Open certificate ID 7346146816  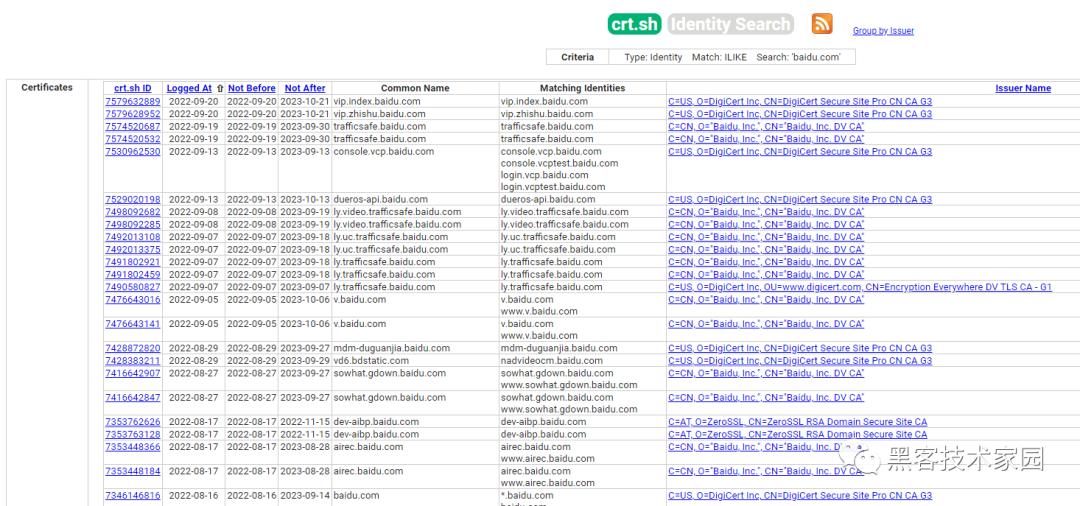[133, 496]
